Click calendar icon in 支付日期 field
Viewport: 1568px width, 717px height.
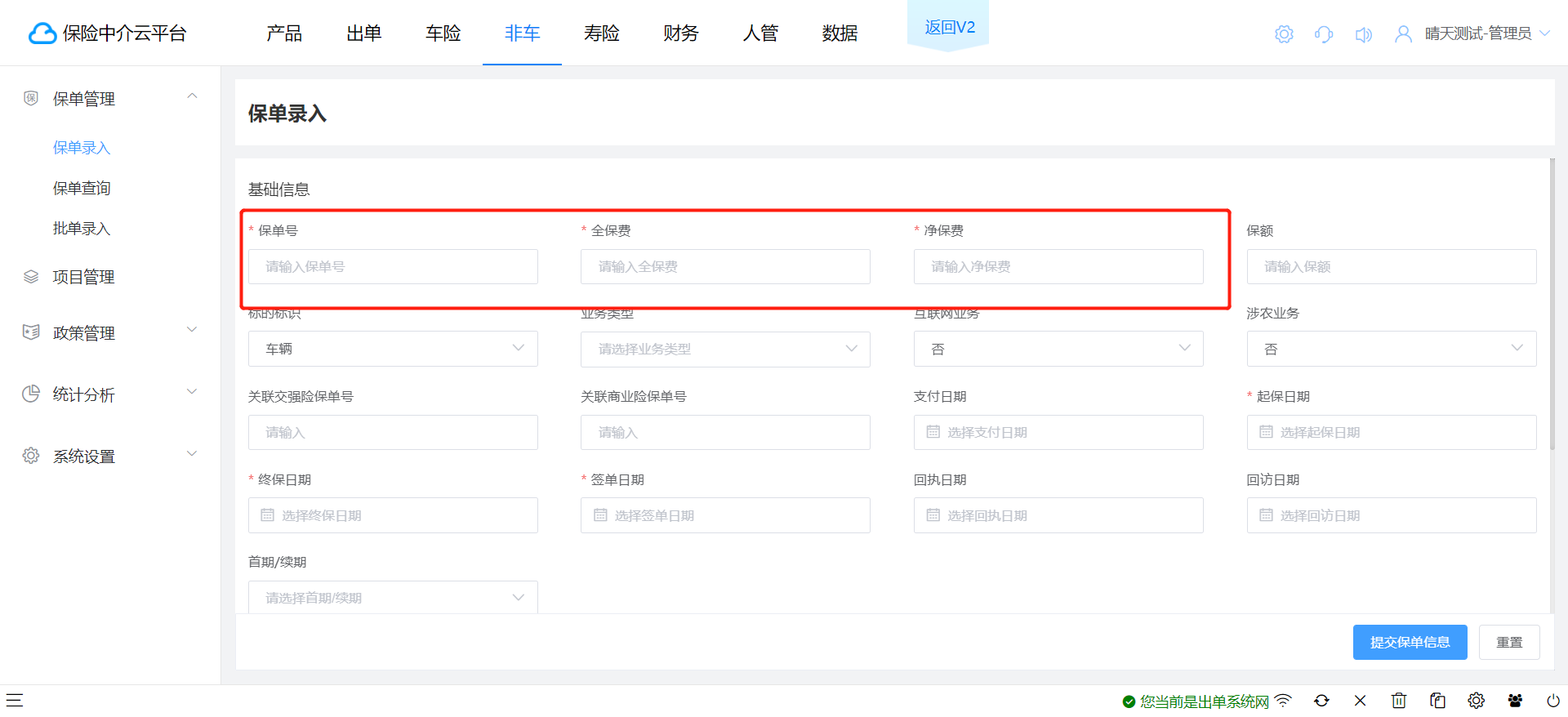coord(933,432)
